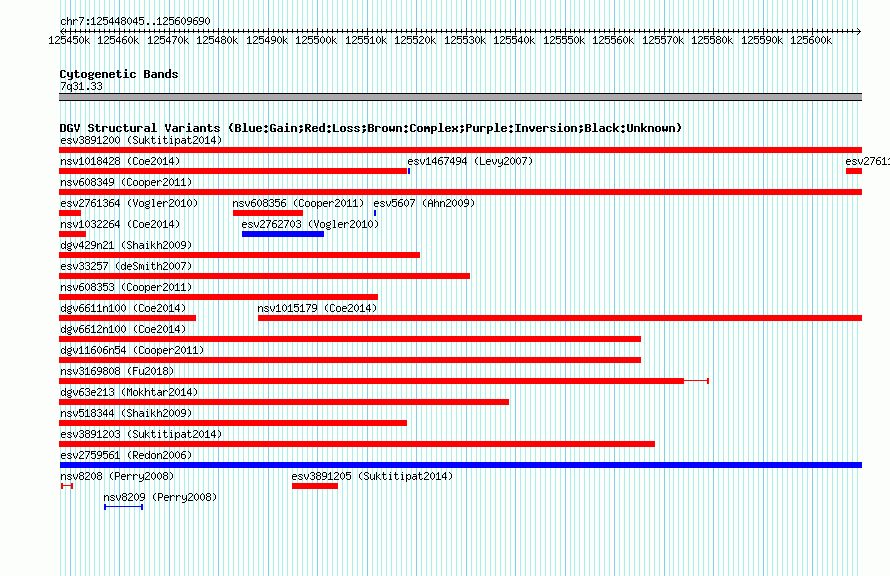Select the nsv608353 (Cooper2011) label
The height and width of the screenshot is (576, 890).
coord(126,287)
